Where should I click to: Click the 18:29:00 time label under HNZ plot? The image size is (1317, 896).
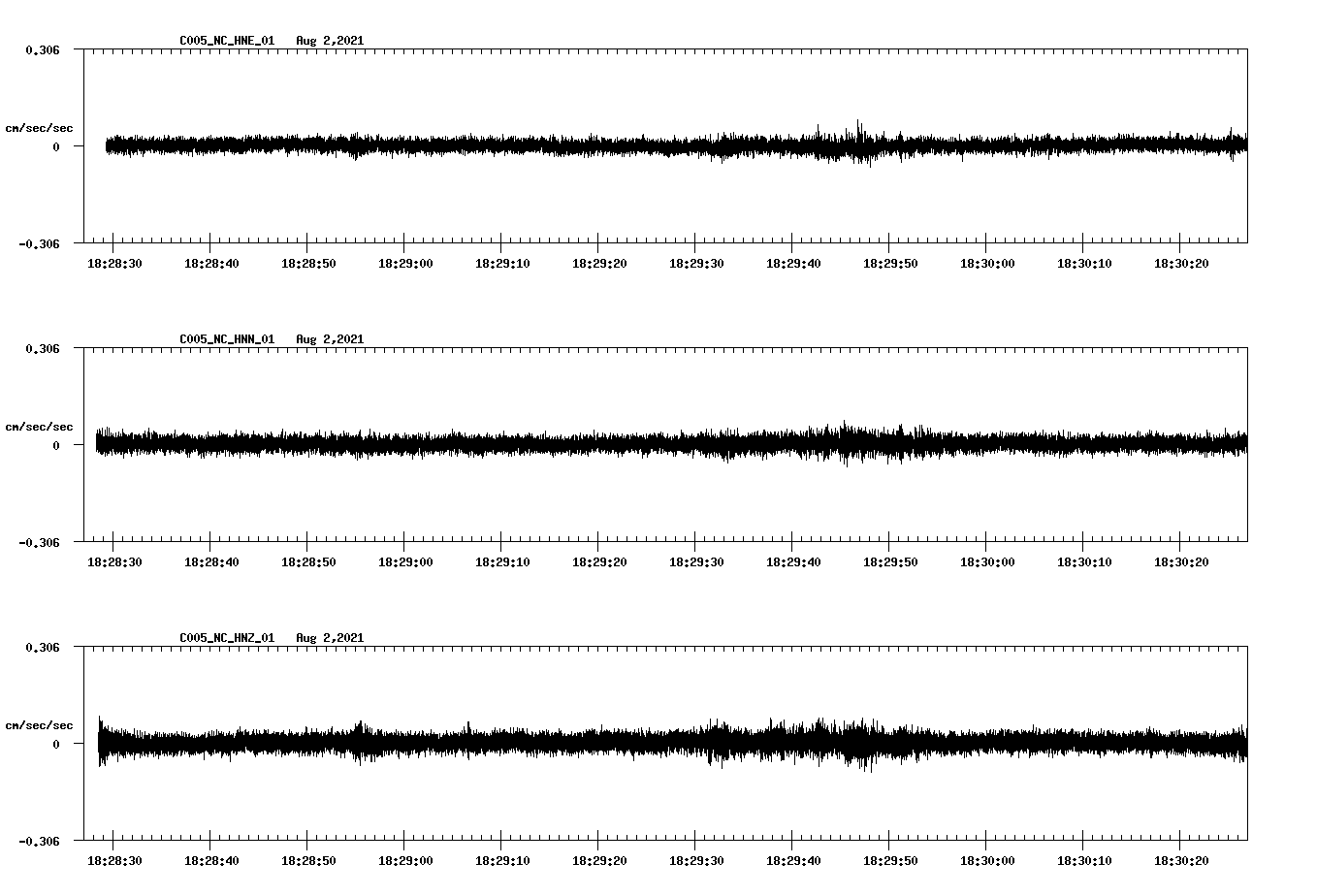coord(405,860)
